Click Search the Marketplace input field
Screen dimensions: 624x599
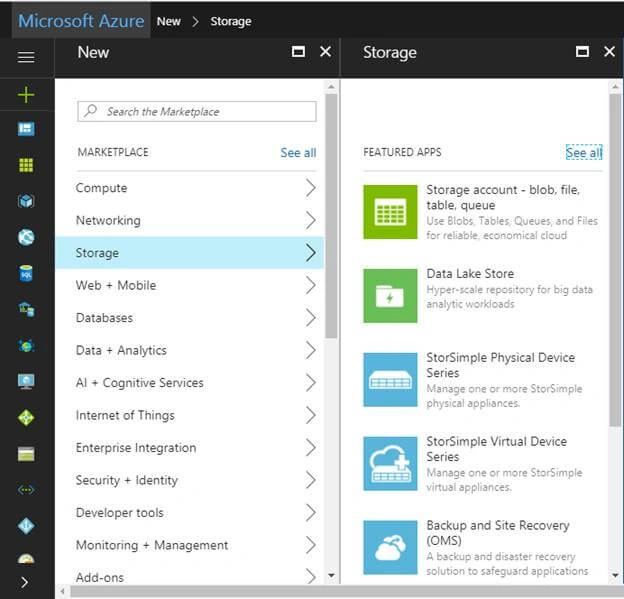[x=197, y=111]
